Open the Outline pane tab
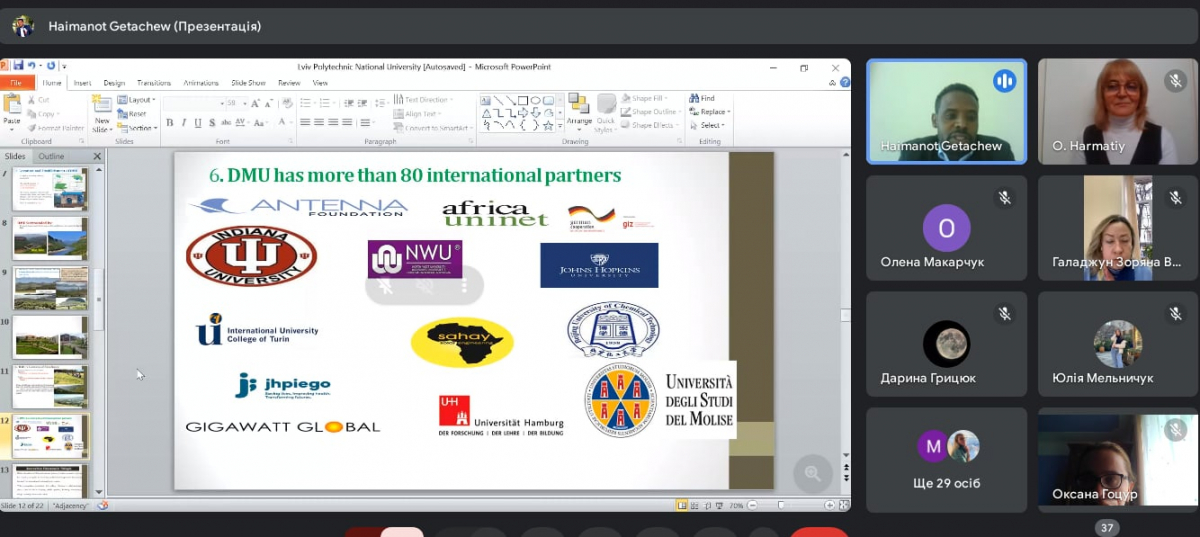Image resolution: width=1200 pixels, height=537 pixels. 51,157
